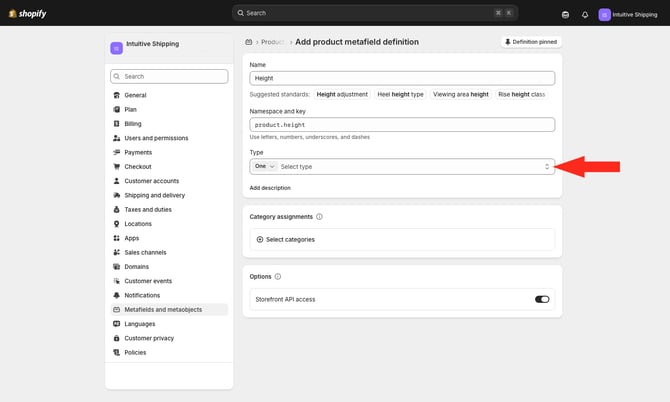Open Metafields and metaobjects settings
Viewport: 670px width, 402px height.
(169, 310)
